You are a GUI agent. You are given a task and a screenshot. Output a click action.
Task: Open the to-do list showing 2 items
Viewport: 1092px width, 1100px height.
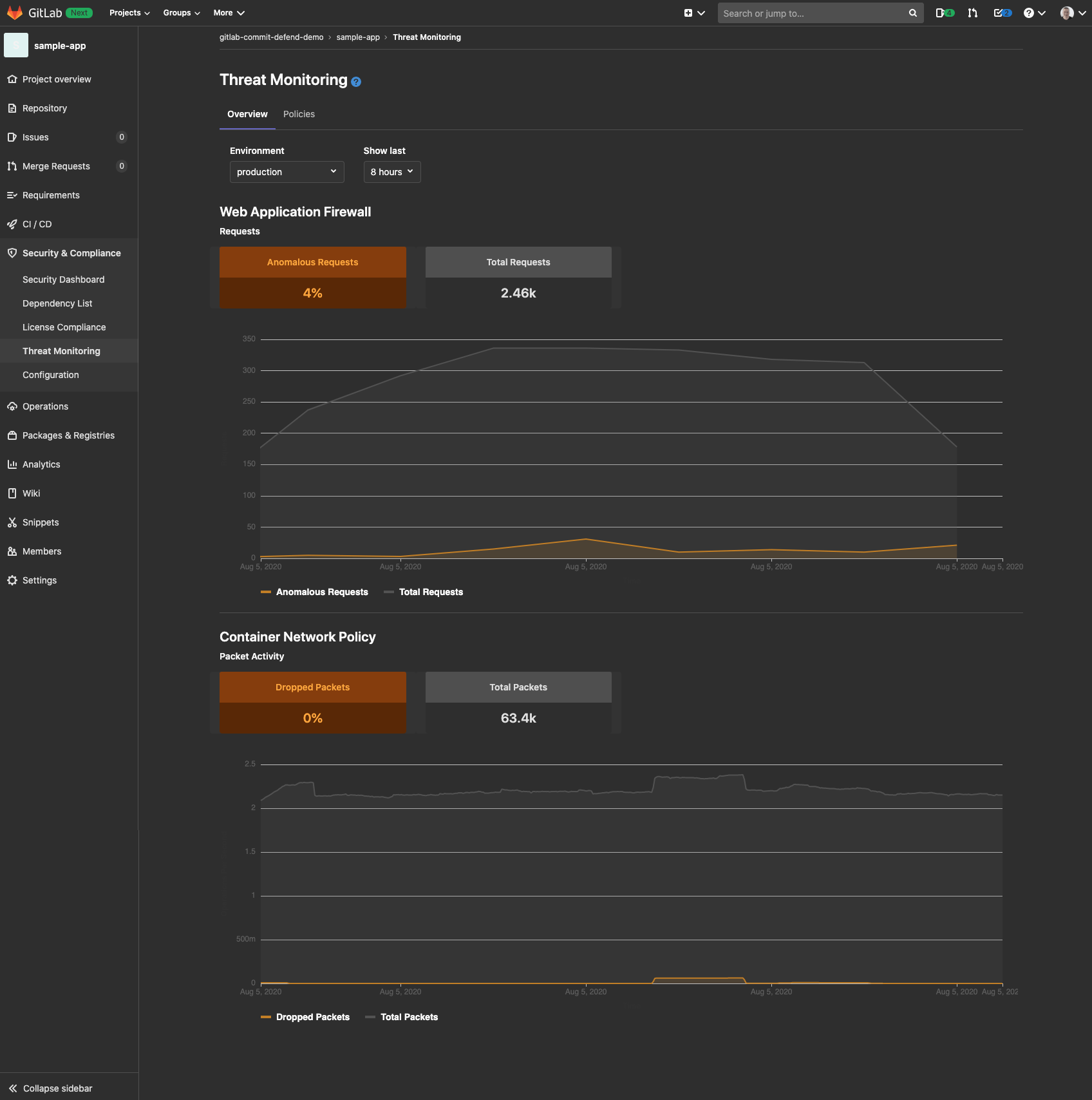(x=1002, y=13)
